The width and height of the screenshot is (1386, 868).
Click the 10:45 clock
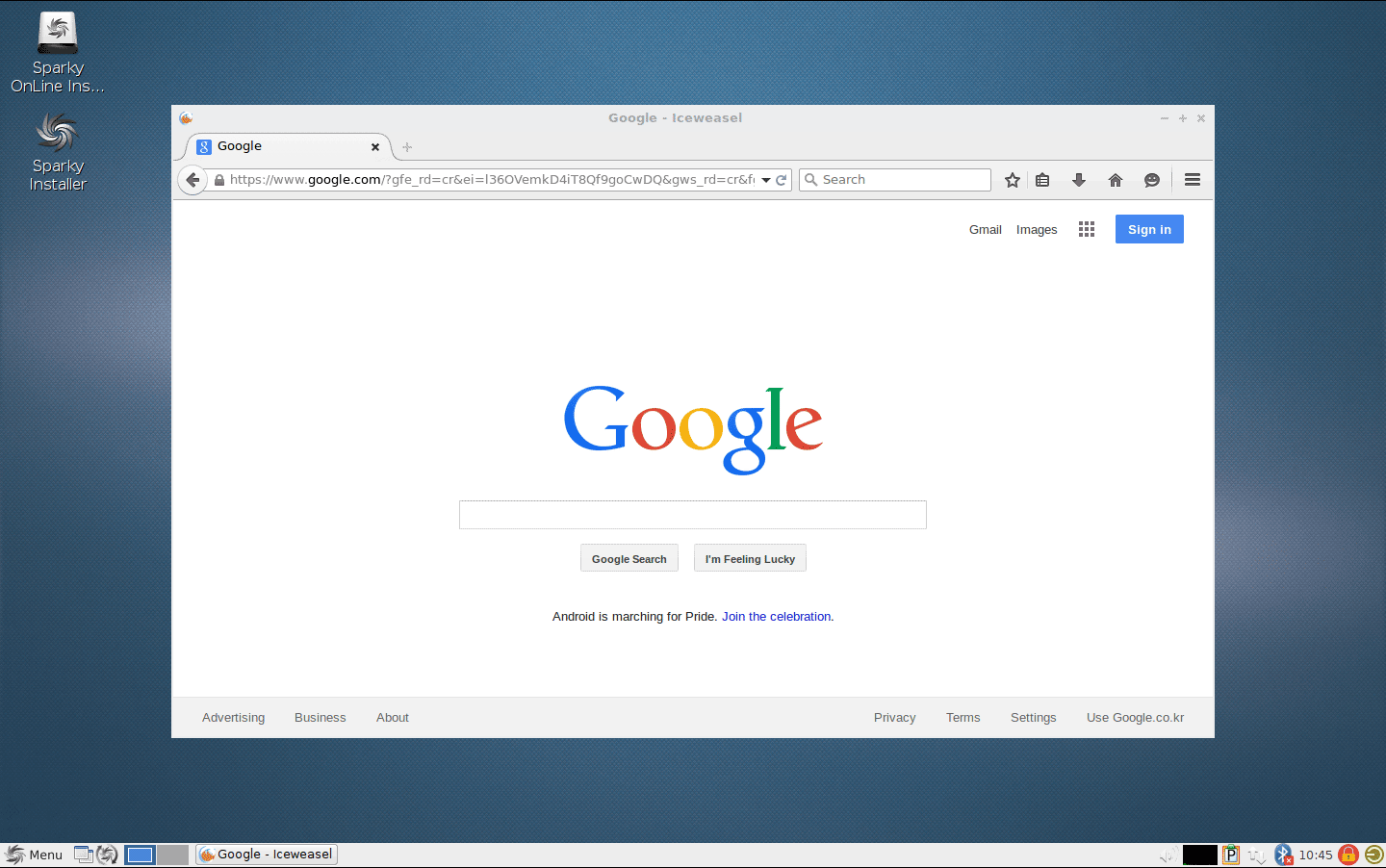pos(1316,855)
